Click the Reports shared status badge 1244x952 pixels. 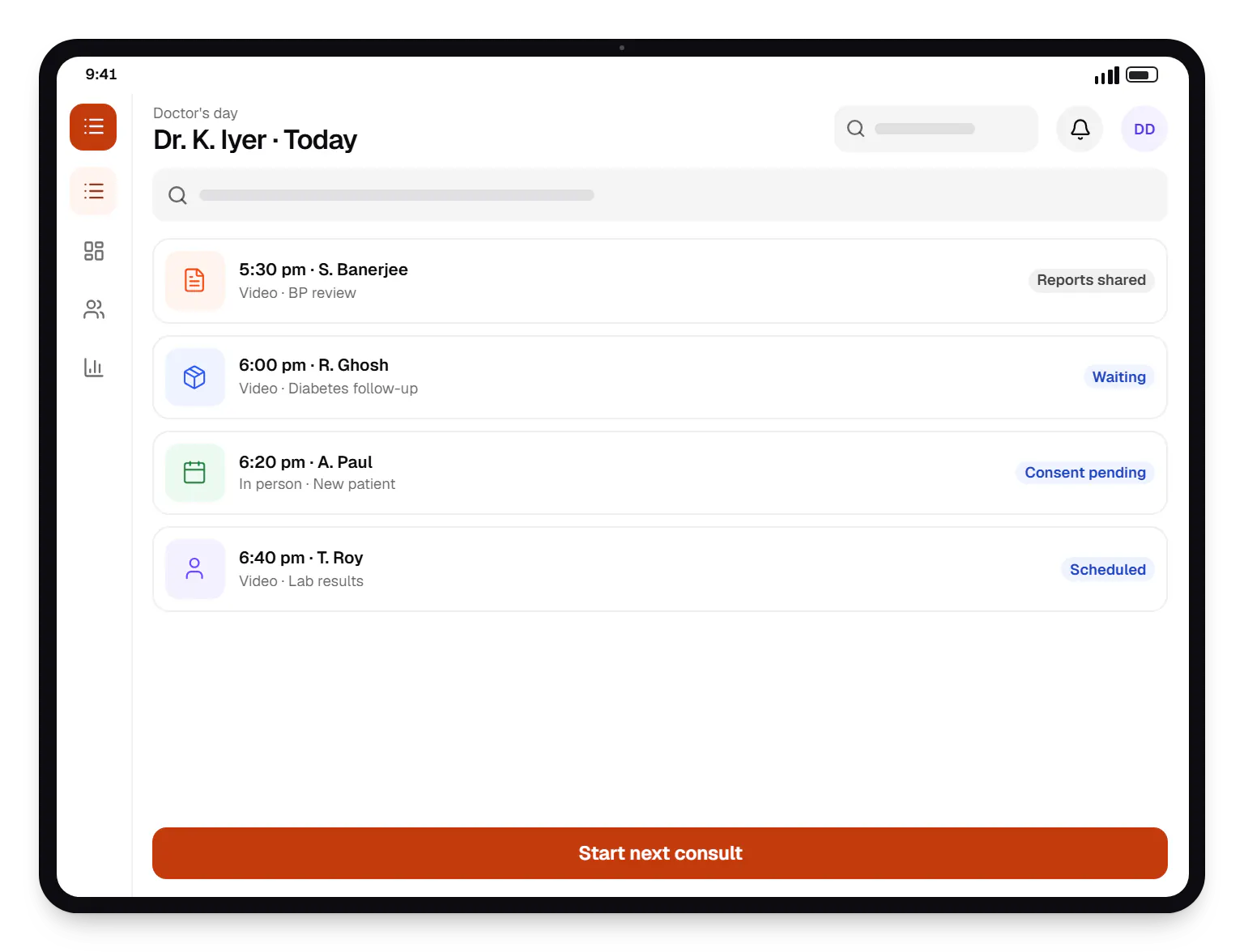1091,280
